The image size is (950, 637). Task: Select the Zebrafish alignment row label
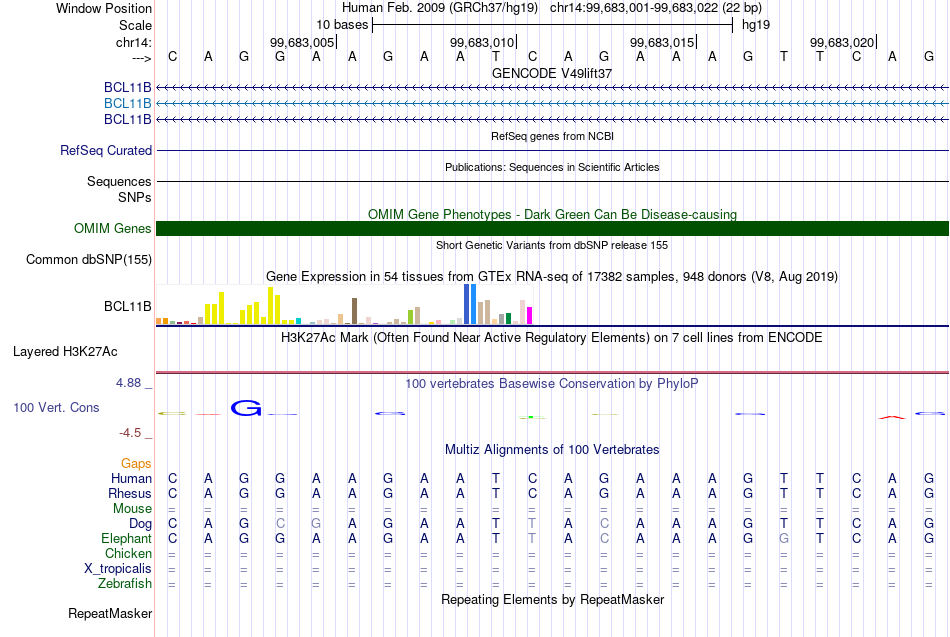[125, 584]
